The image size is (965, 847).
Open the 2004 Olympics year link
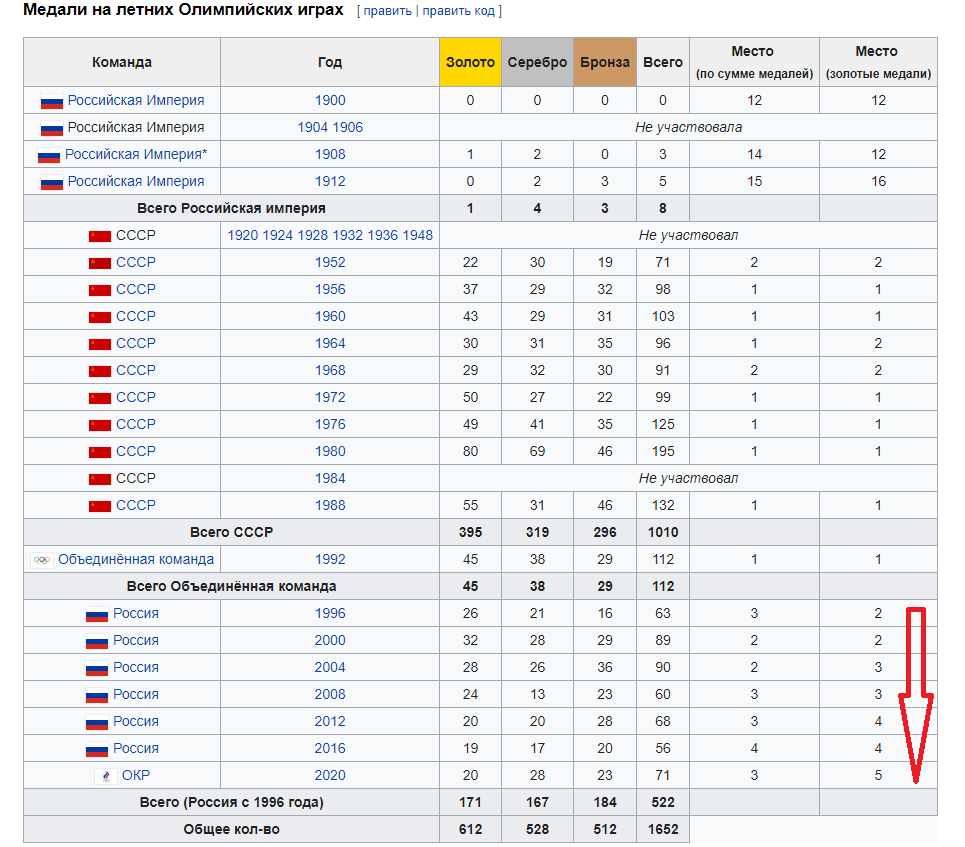click(x=330, y=668)
